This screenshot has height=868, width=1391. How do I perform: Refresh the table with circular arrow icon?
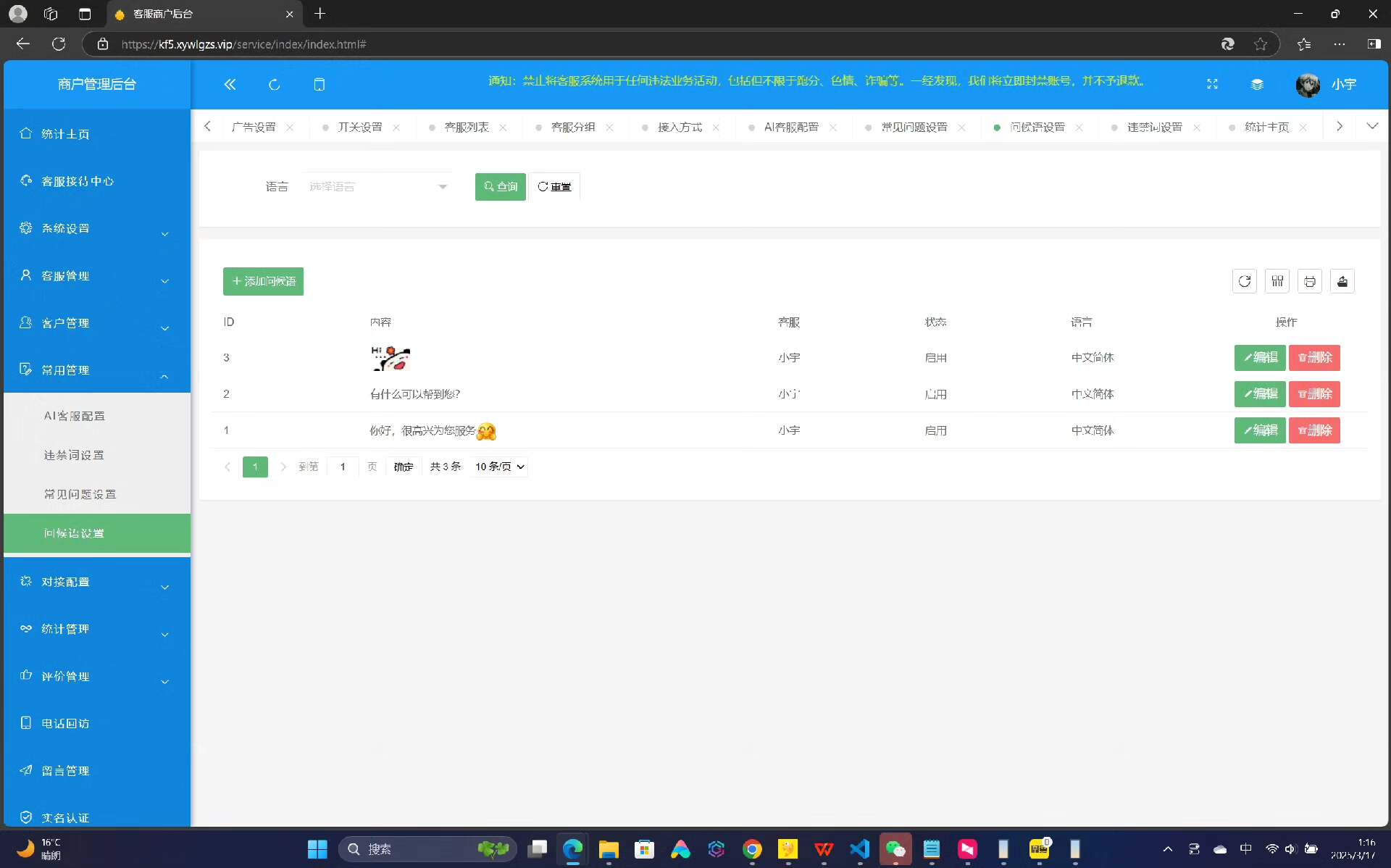click(1244, 281)
